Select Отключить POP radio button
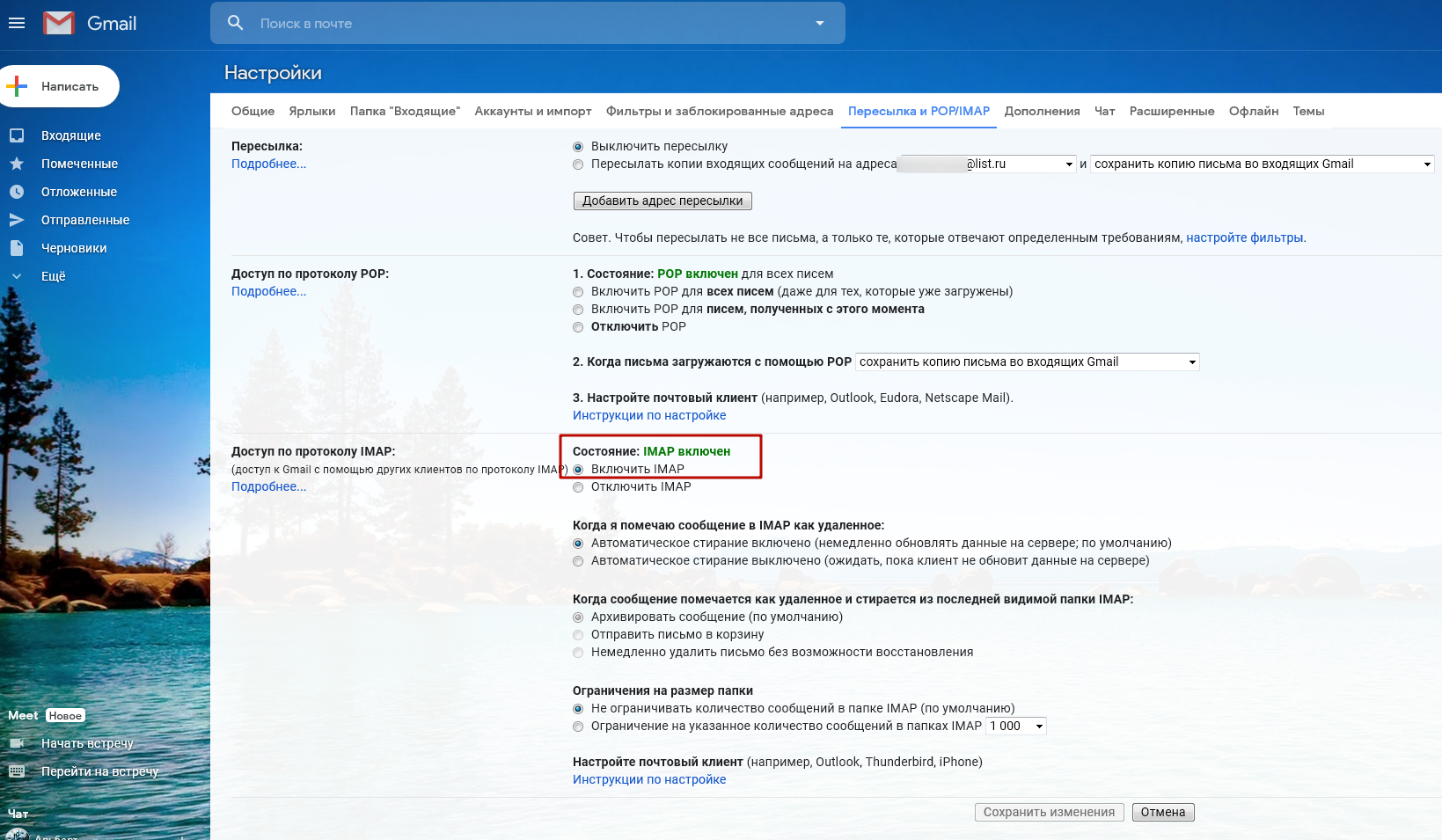Screen dimensions: 1442x840 [x=578, y=327]
